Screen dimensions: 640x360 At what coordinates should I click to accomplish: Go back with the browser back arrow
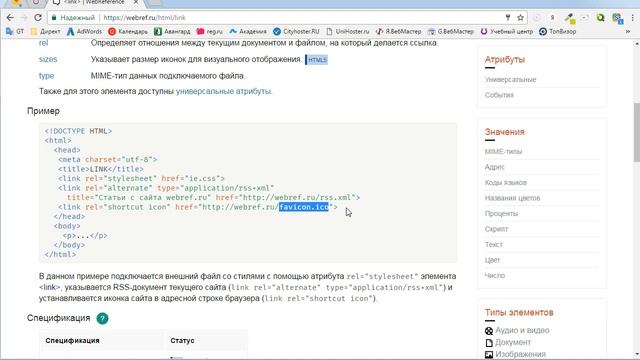(10, 18)
